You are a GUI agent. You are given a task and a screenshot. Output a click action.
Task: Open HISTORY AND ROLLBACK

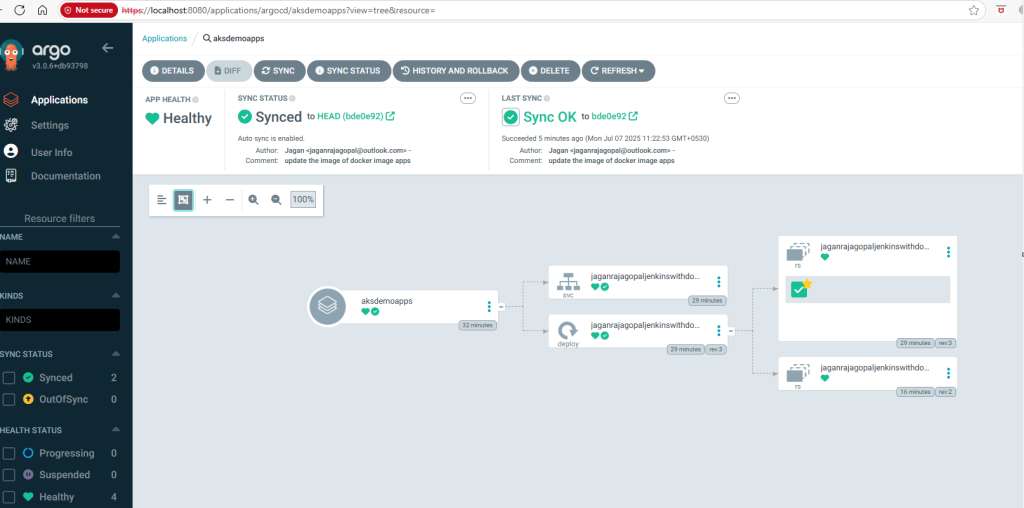pyautogui.click(x=455, y=71)
